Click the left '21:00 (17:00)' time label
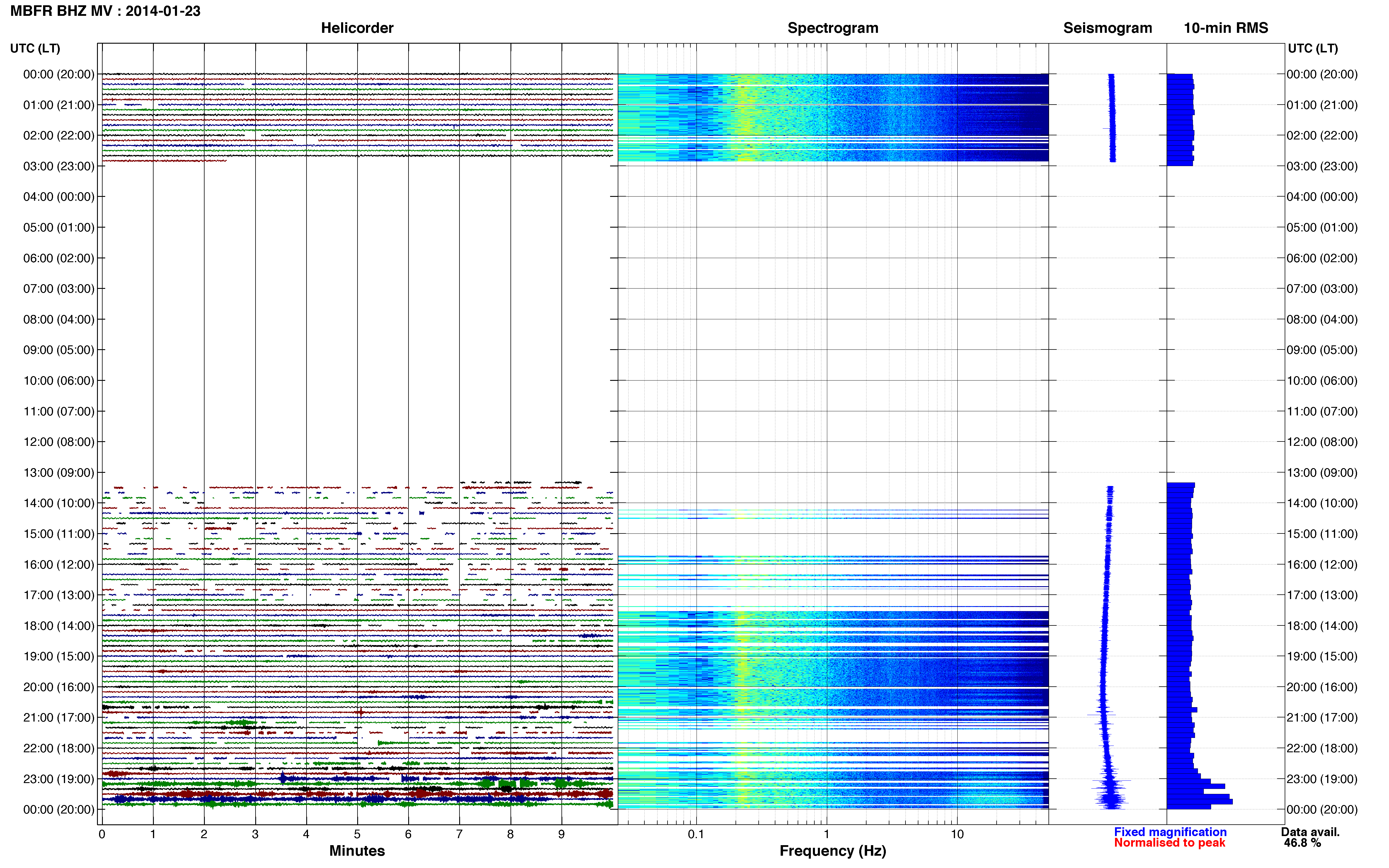Image resolution: width=1389 pixels, height=868 pixels. (x=59, y=718)
